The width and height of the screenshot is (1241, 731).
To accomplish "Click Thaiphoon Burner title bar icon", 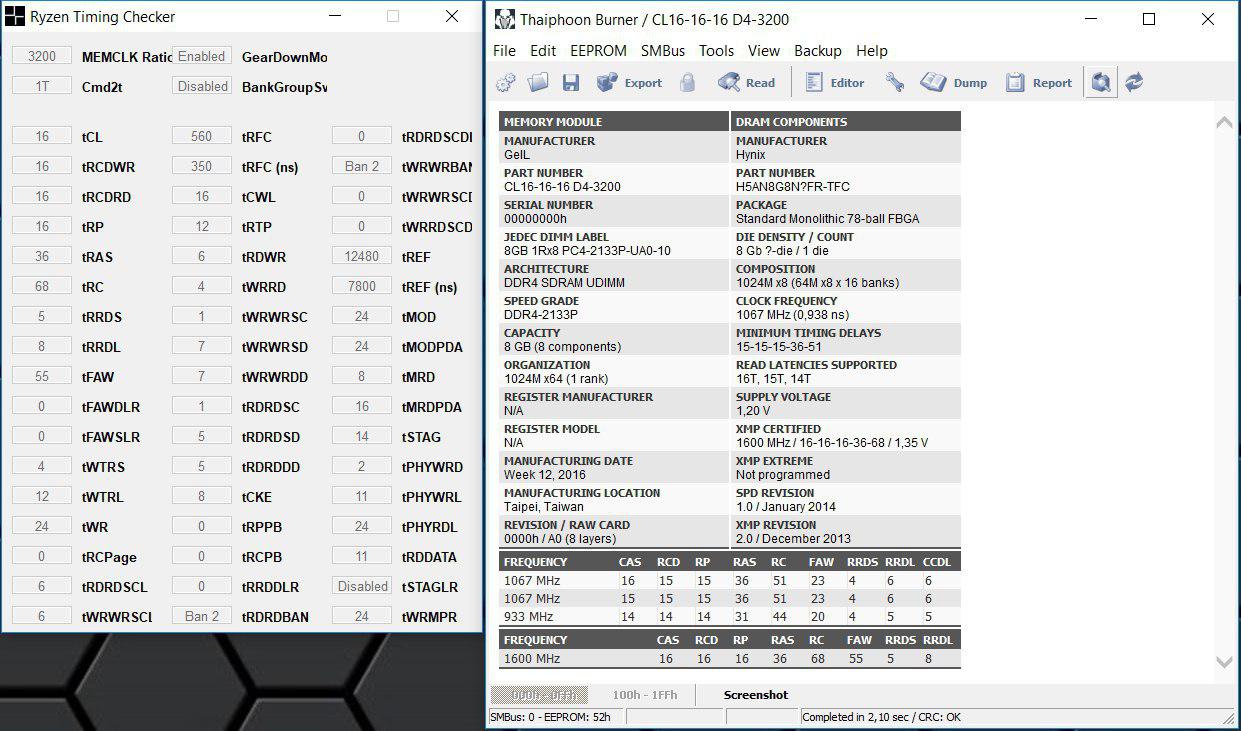I will coord(505,19).
